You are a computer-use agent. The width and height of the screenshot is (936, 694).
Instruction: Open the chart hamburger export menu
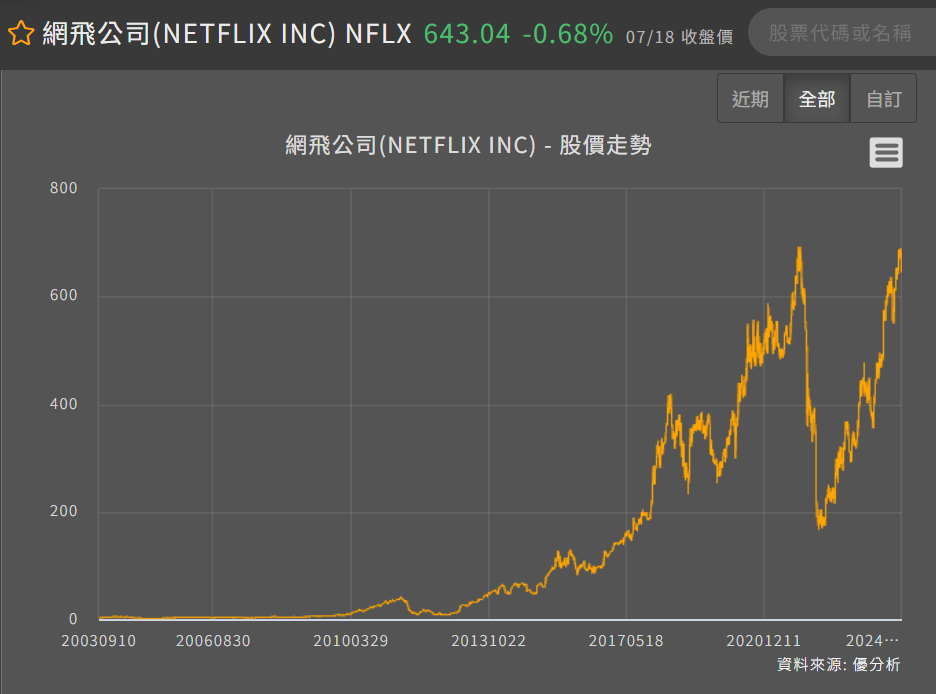[886, 153]
